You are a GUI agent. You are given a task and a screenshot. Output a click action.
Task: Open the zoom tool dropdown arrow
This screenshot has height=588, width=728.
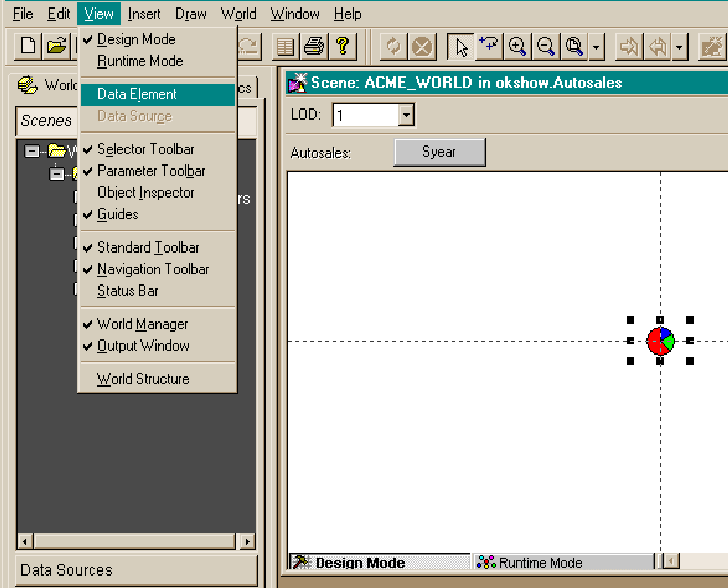[x=596, y=47]
